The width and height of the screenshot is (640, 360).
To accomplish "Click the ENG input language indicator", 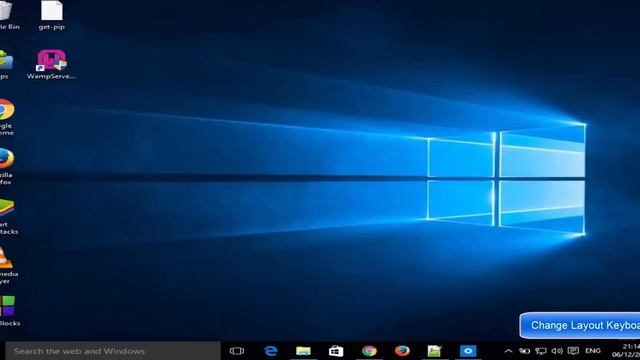I will pos(593,351).
